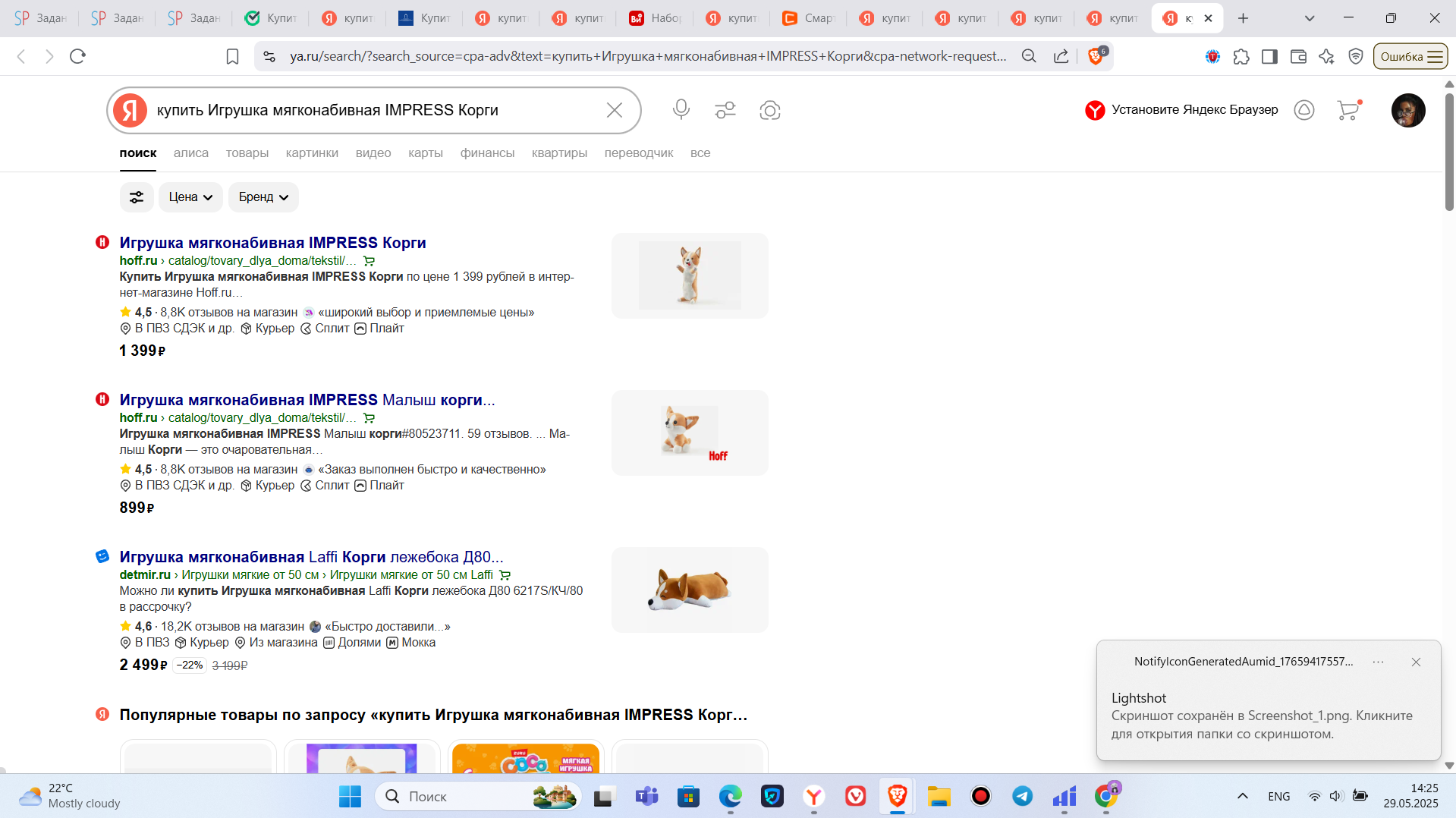Click the camera image search icon

(x=769, y=110)
